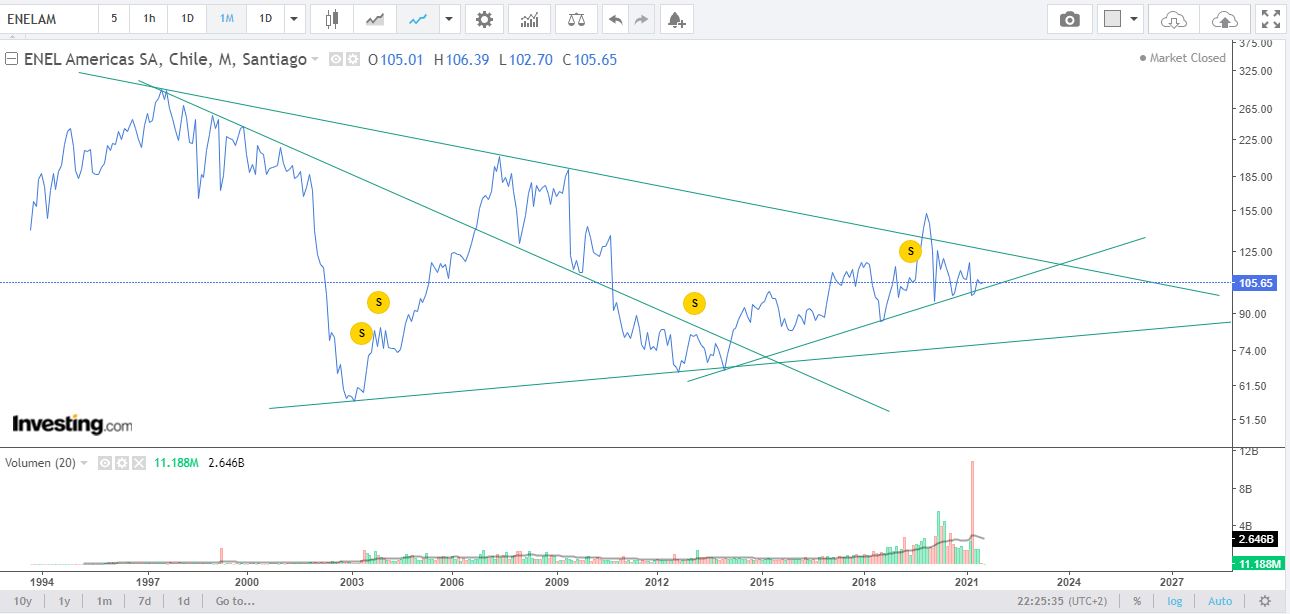This screenshot has height=614, width=1290.
Task: Expand the Volumen (20) indicator dropdown
Action: [x=84, y=463]
